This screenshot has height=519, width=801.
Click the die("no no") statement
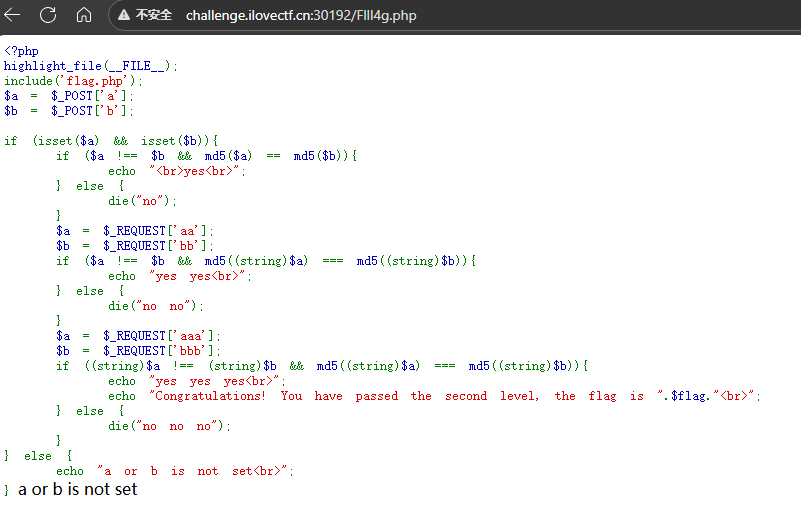click(156, 306)
